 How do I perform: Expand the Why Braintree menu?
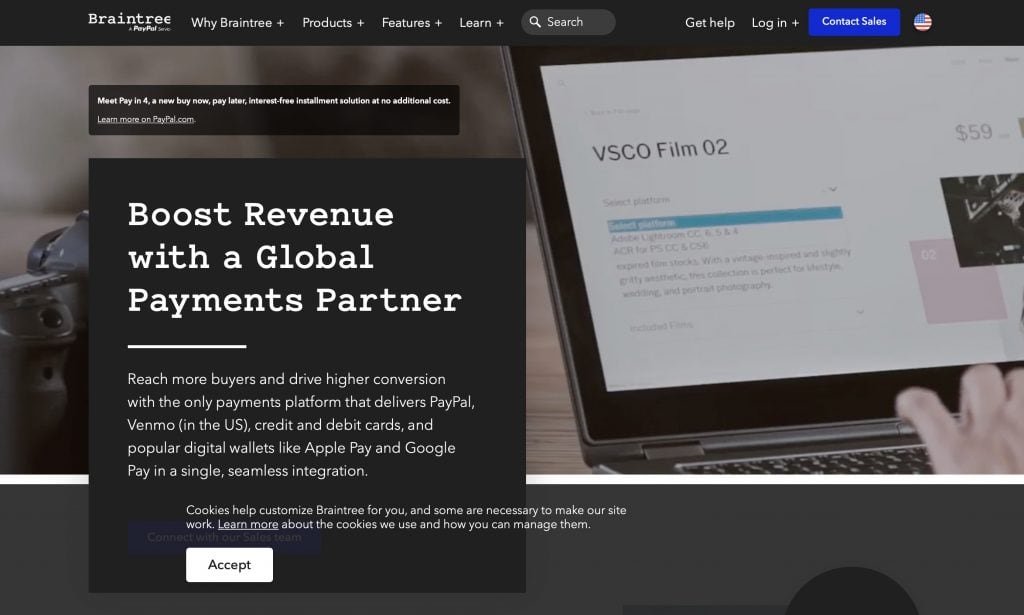(237, 23)
